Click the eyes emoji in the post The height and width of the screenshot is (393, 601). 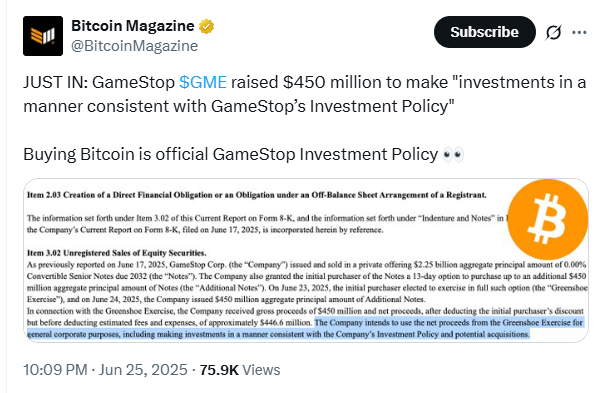[x=453, y=155]
